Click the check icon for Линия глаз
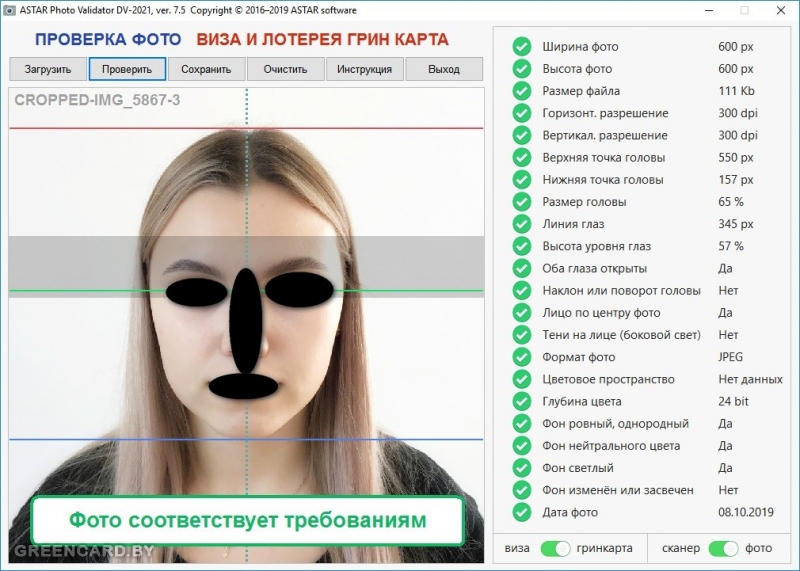This screenshot has height=571, width=800. (521, 224)
